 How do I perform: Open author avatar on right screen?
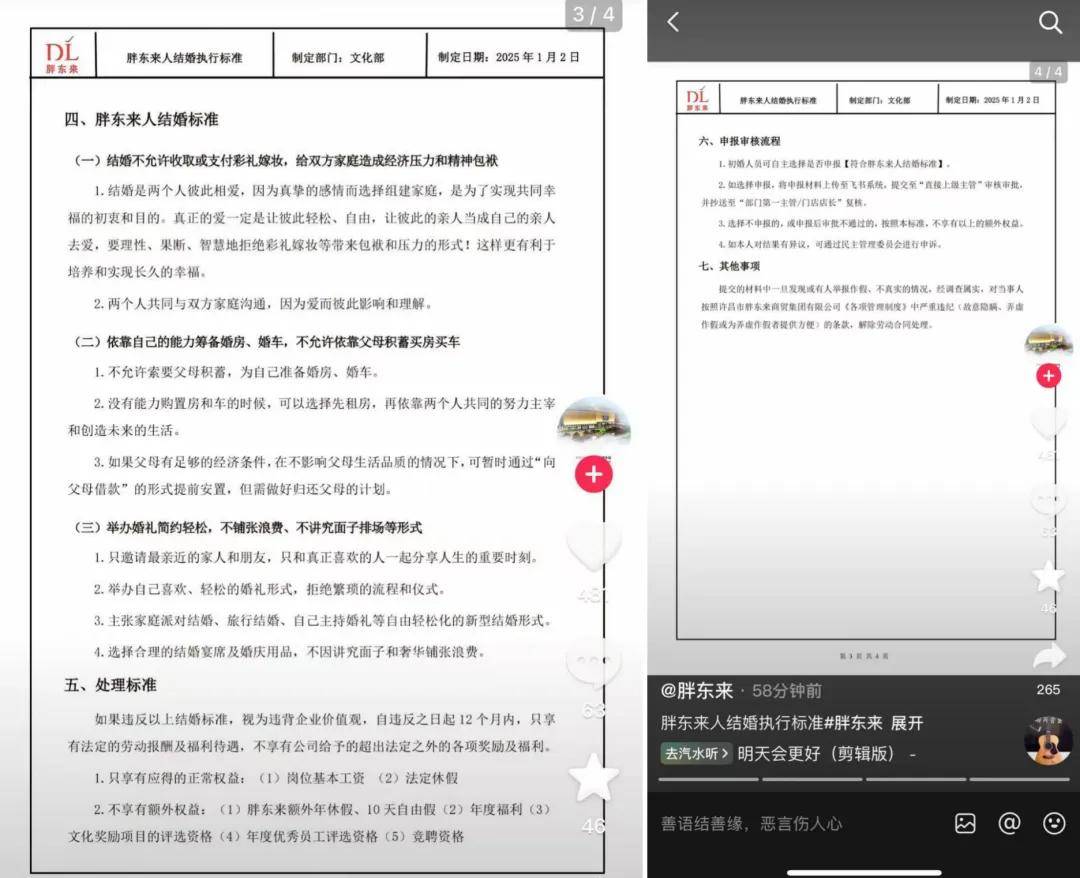pos(1048,340)
